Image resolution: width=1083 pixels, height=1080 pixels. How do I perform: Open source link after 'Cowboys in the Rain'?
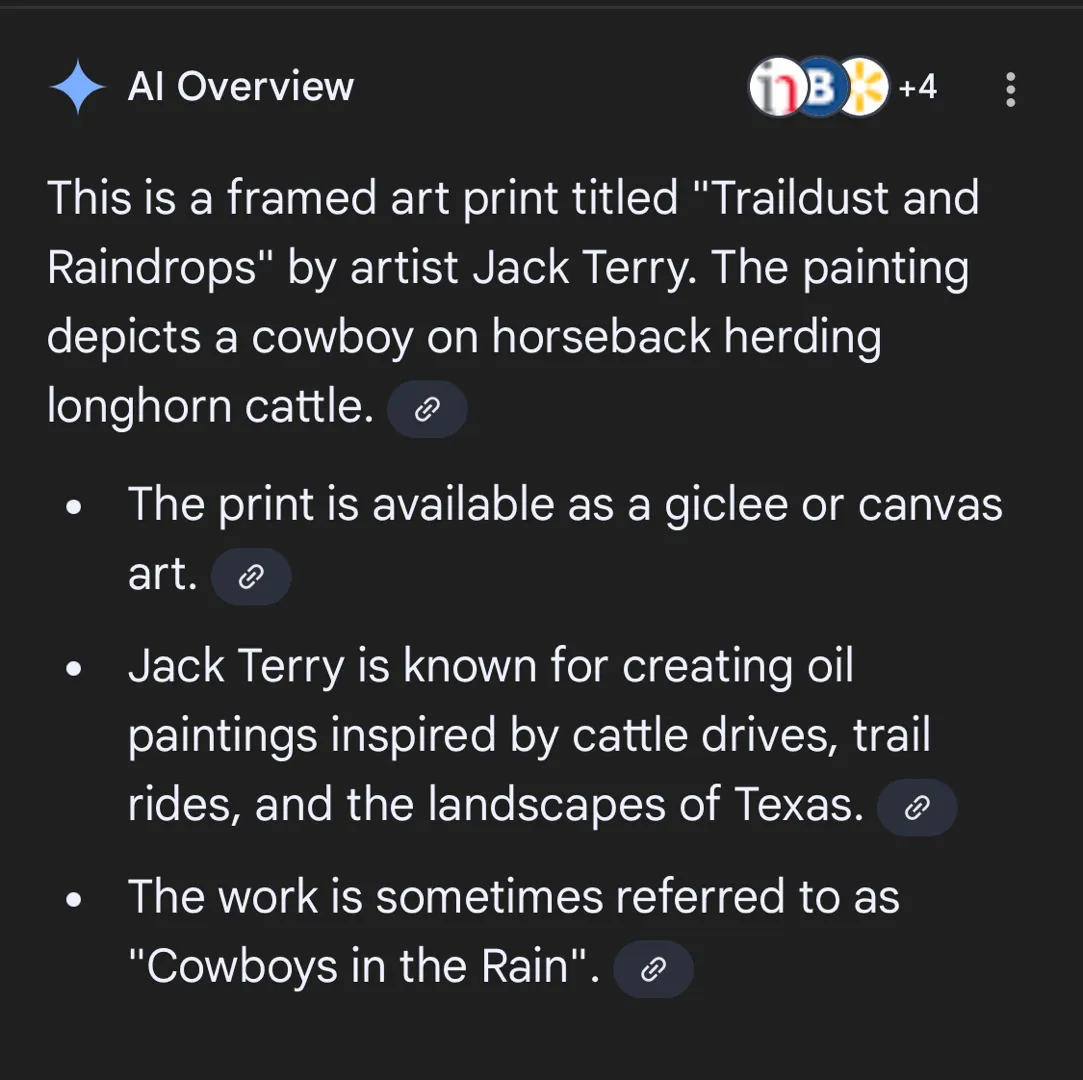(652, 968)
